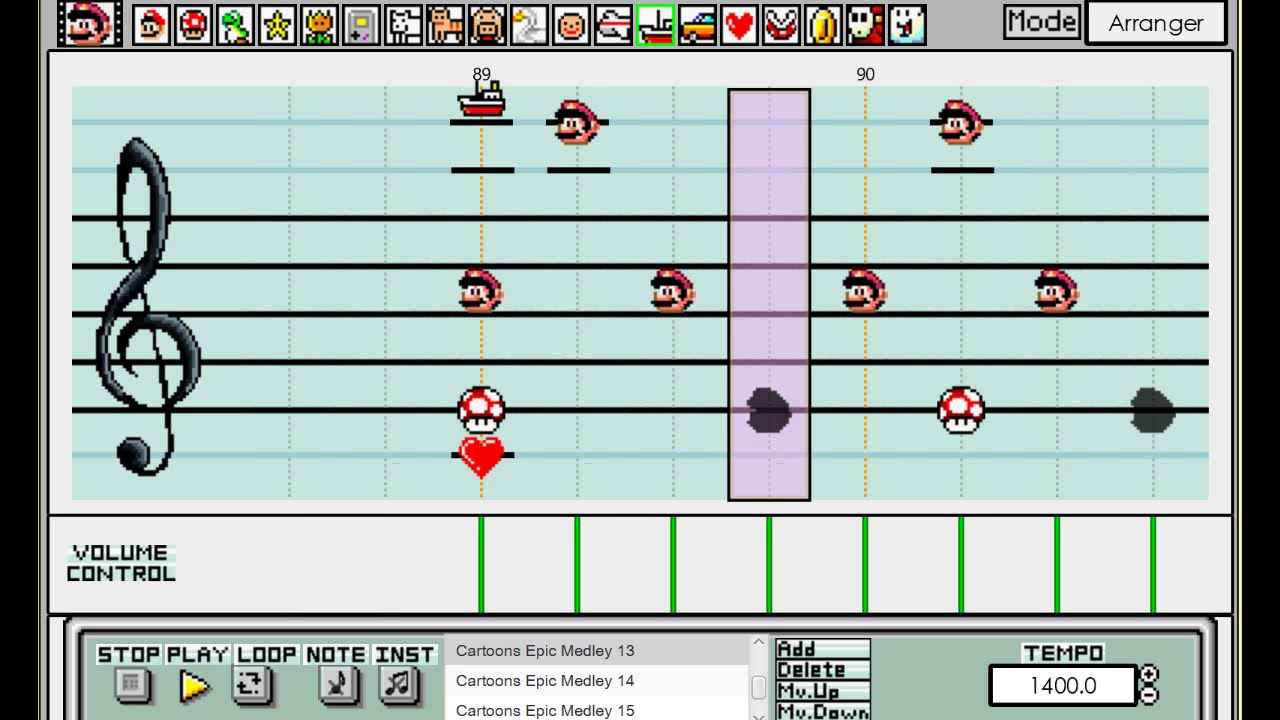
Task: Select the Cat instrument icon
Action: coord(445,25)
